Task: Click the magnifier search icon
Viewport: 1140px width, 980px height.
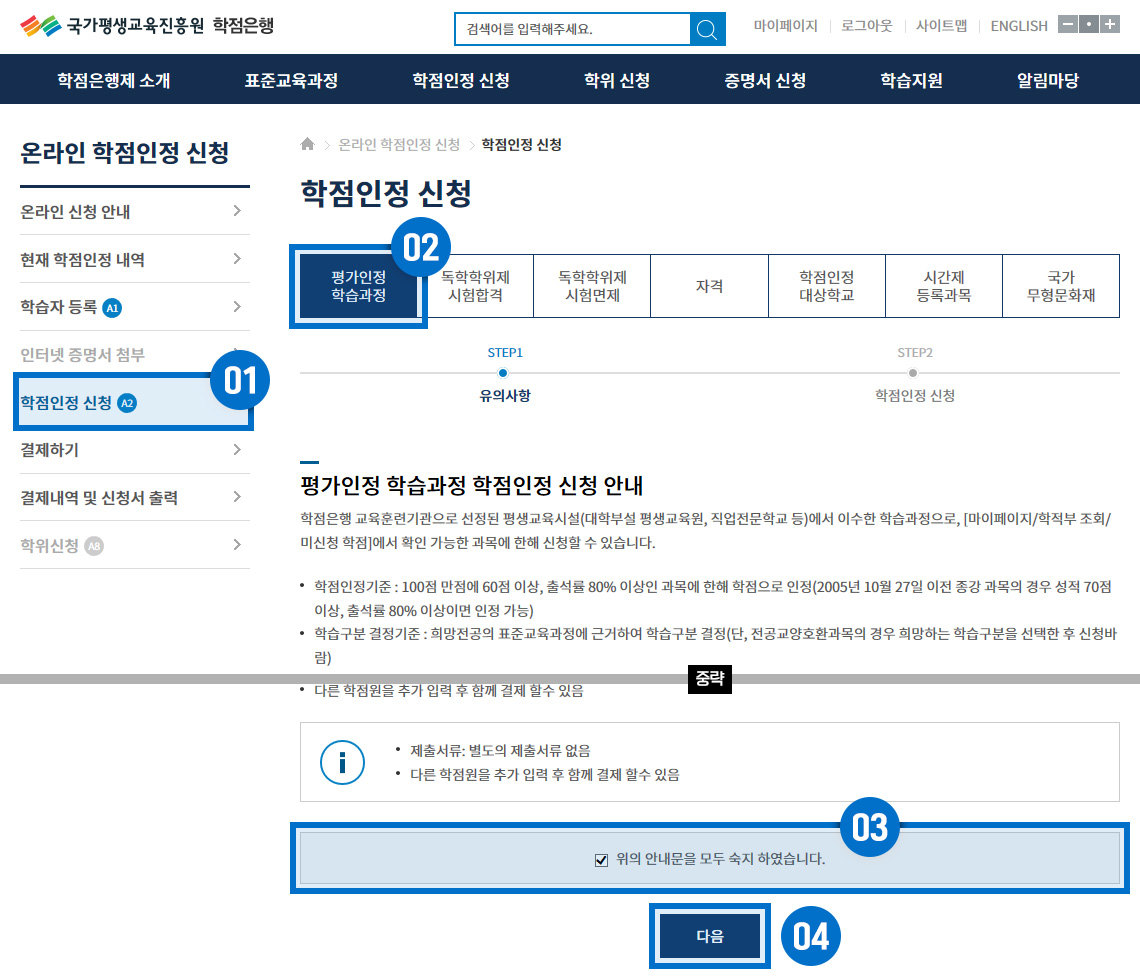Action: pos(707,29)
